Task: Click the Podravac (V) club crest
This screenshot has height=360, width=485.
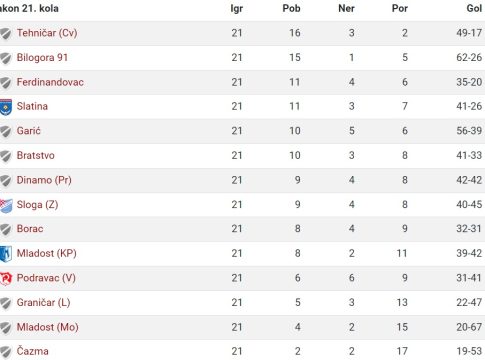Action: click(x=6, y=278)
